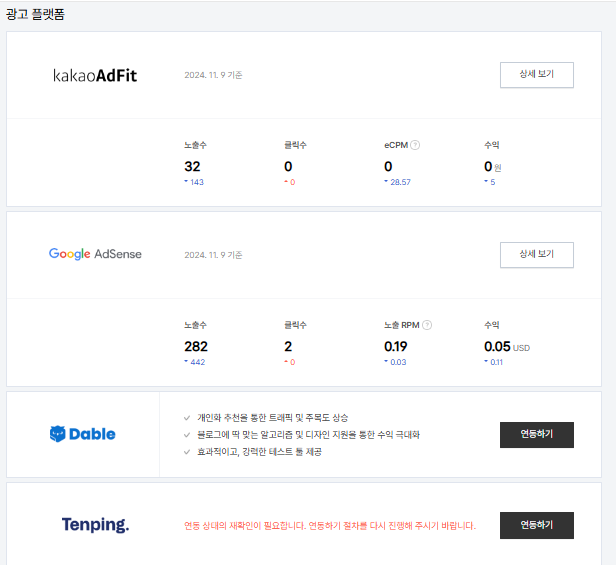Click the Tenping logo
Image resolution: width=616 pixels, height=565 pixels.
(95, 525)
